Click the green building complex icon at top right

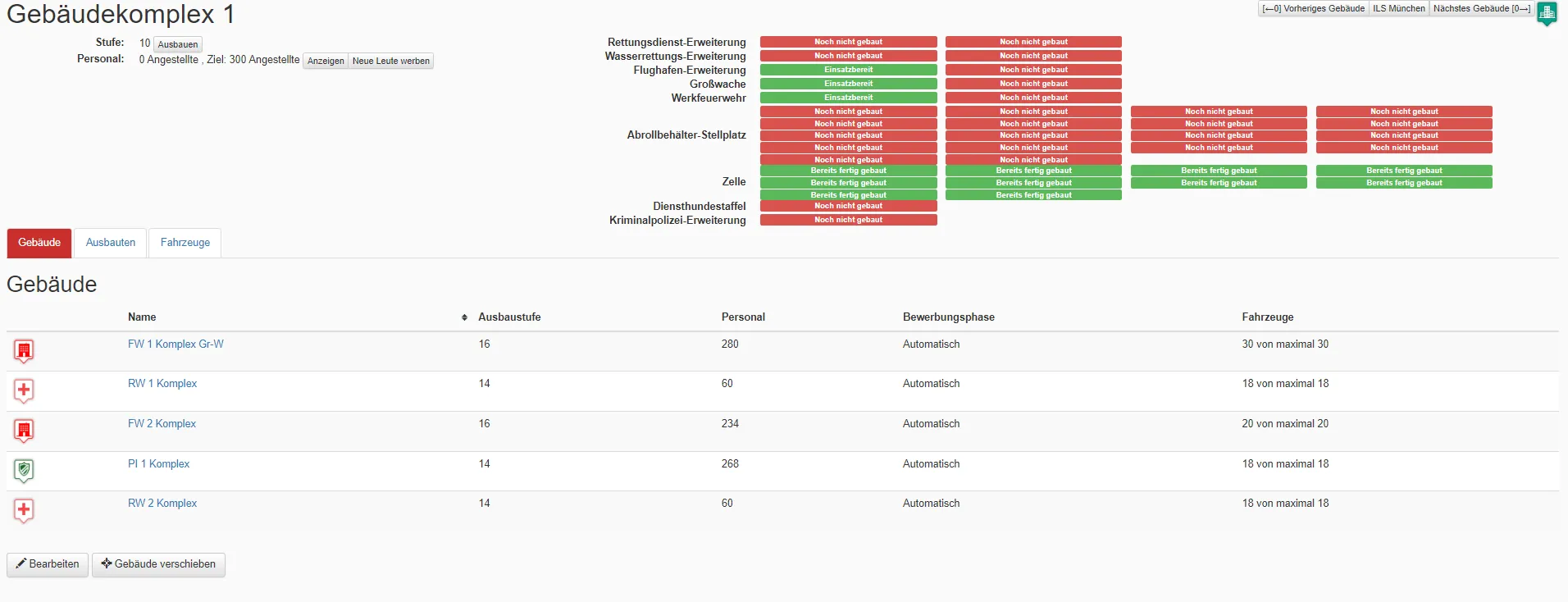click(x=1547, y=13)
